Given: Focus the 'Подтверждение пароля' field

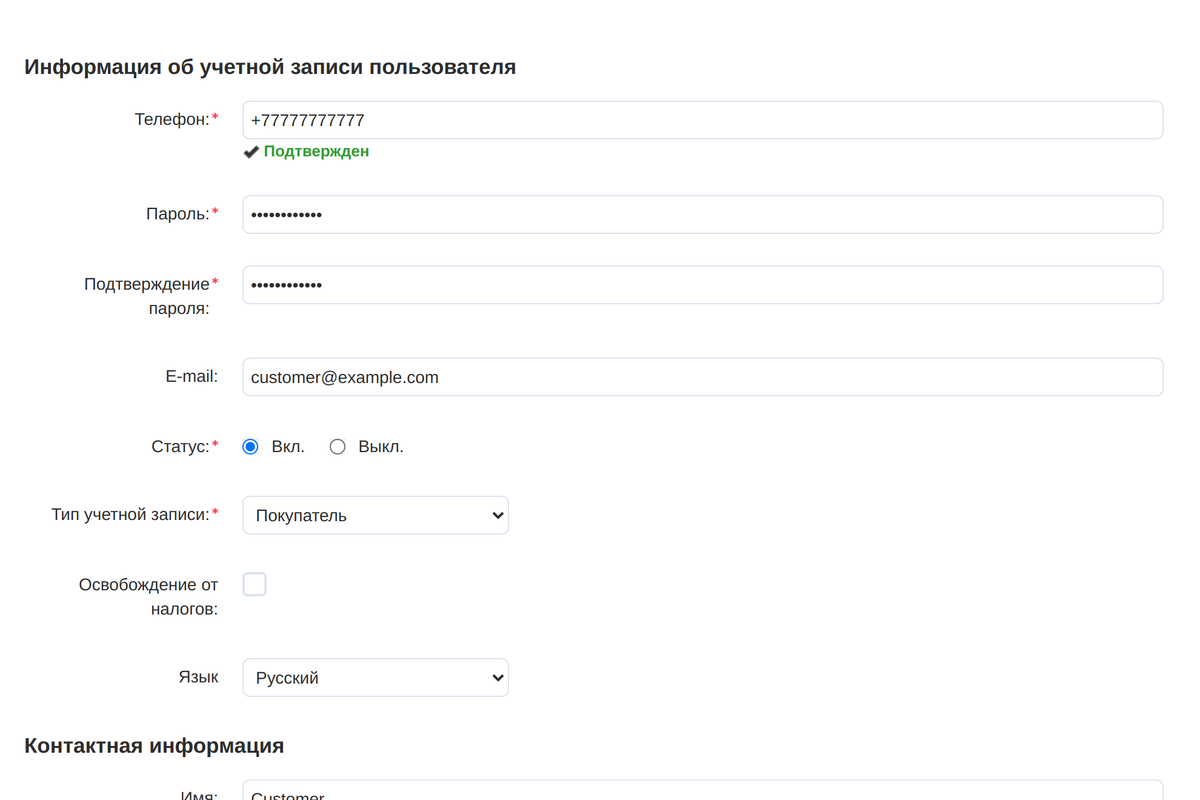Looking at the screenshot, I should (x=702, y=285).
